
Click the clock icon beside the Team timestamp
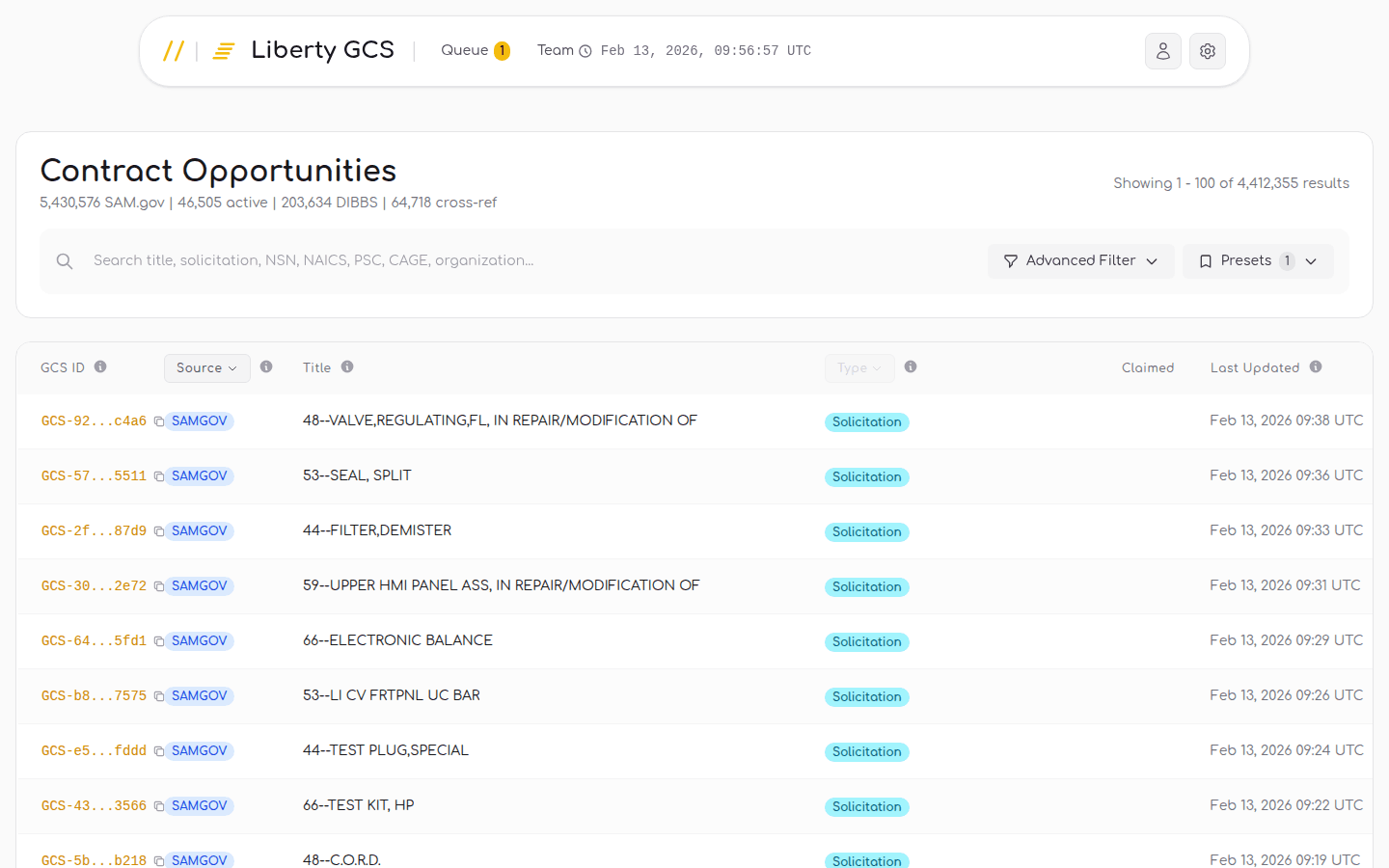586,50
